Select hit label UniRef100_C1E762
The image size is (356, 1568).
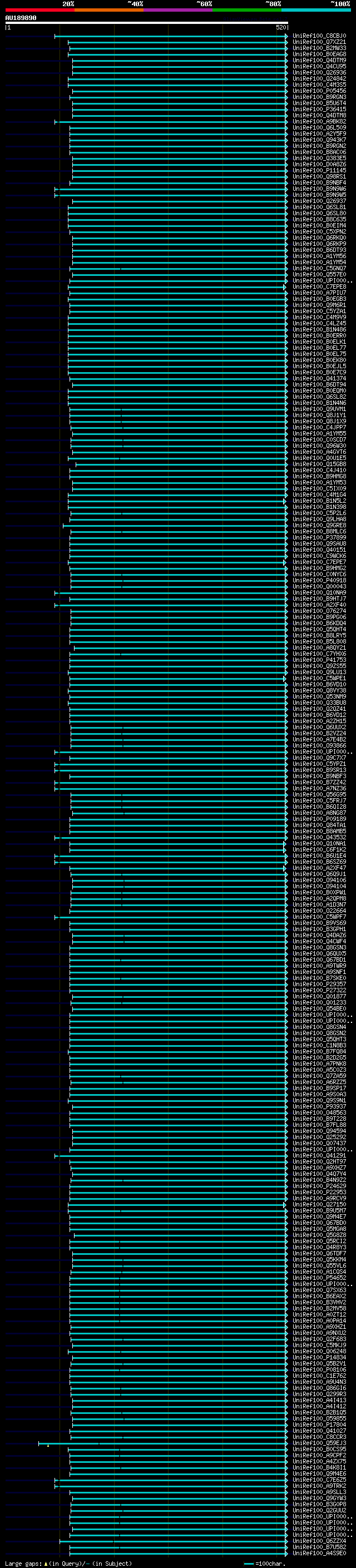[319, 1376]
